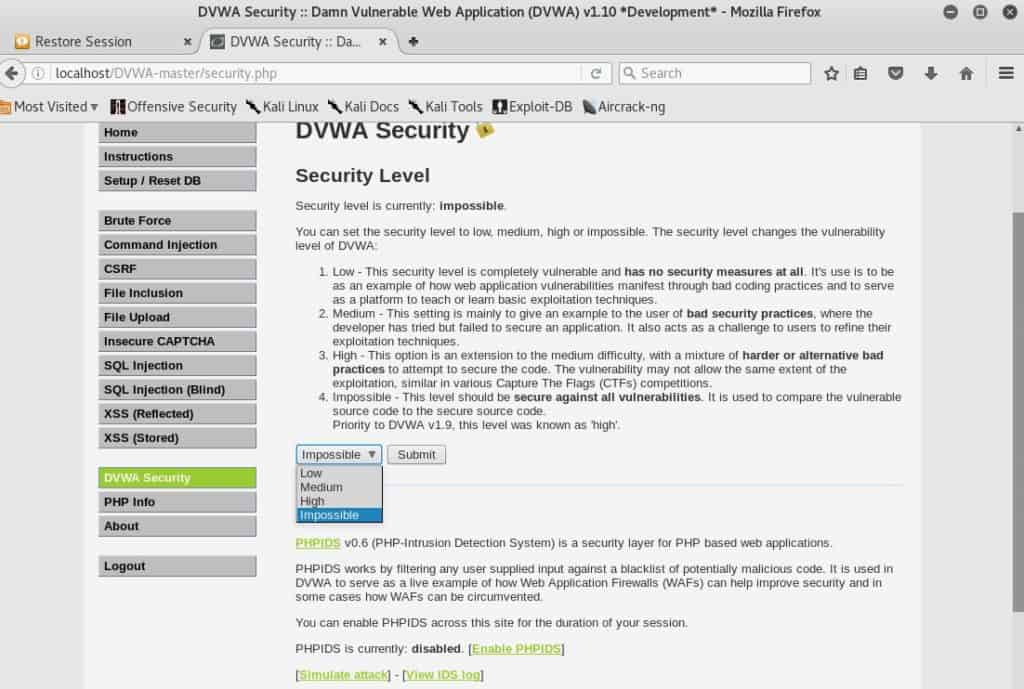Open Aircrack-ng bookmark
This screenshot has height=689, width=1024.
click(x=623, y=106)
